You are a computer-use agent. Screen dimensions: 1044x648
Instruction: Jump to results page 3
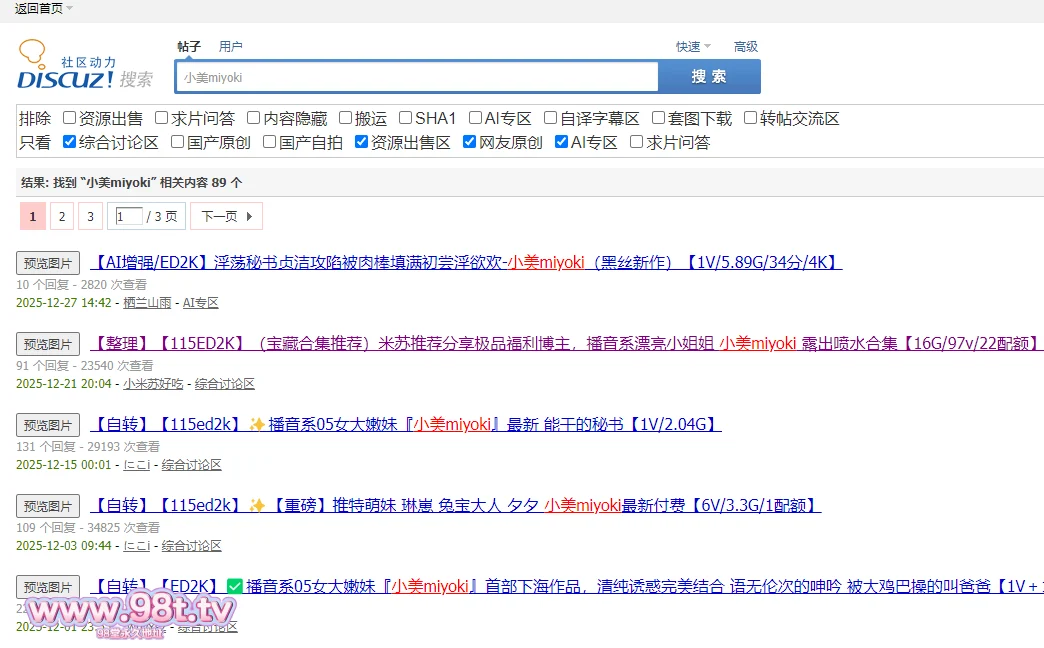pos(90,216)
